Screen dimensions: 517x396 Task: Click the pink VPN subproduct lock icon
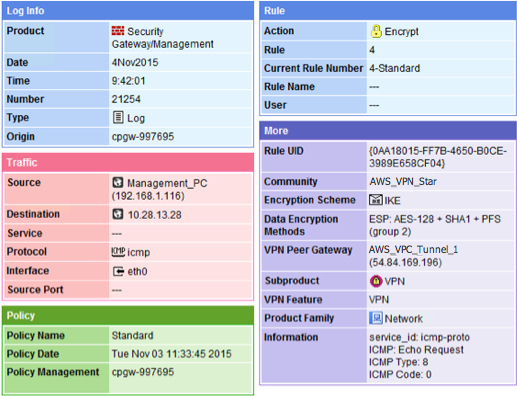(376, 281)
